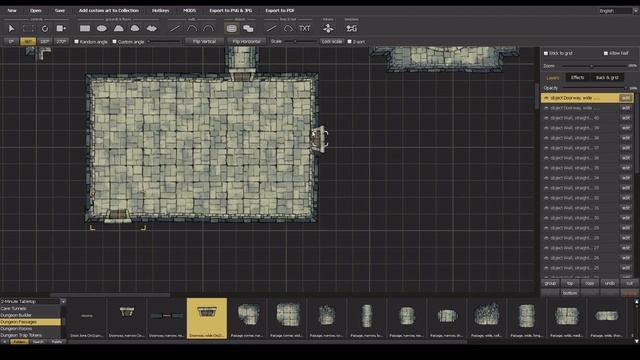Viewport: 640px width, 360px height.
Task: Click Export to PNG & JPG
Action: tap(231, 11)
